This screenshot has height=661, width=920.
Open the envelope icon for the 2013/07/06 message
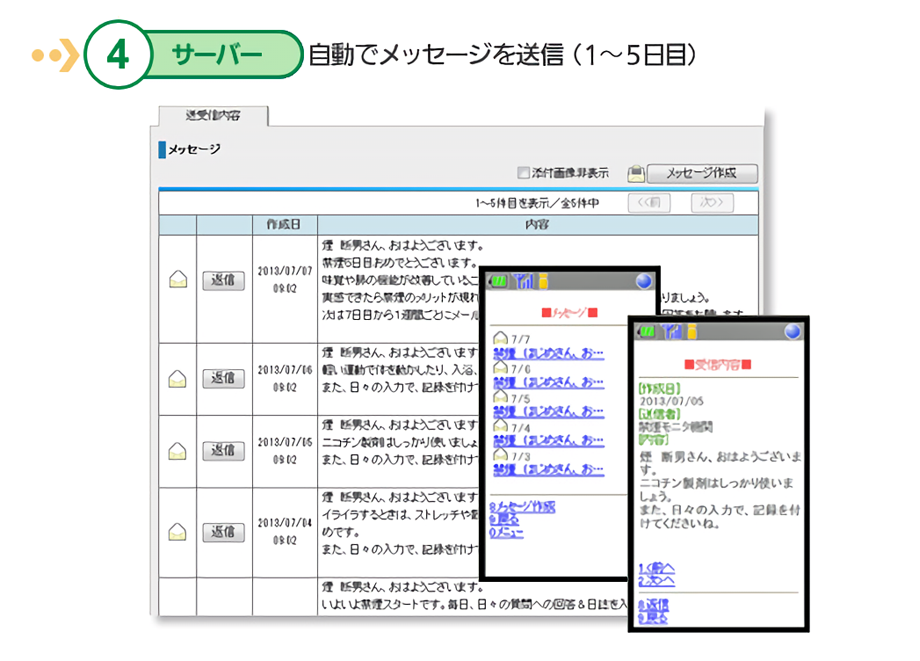(x=178, y=378)
